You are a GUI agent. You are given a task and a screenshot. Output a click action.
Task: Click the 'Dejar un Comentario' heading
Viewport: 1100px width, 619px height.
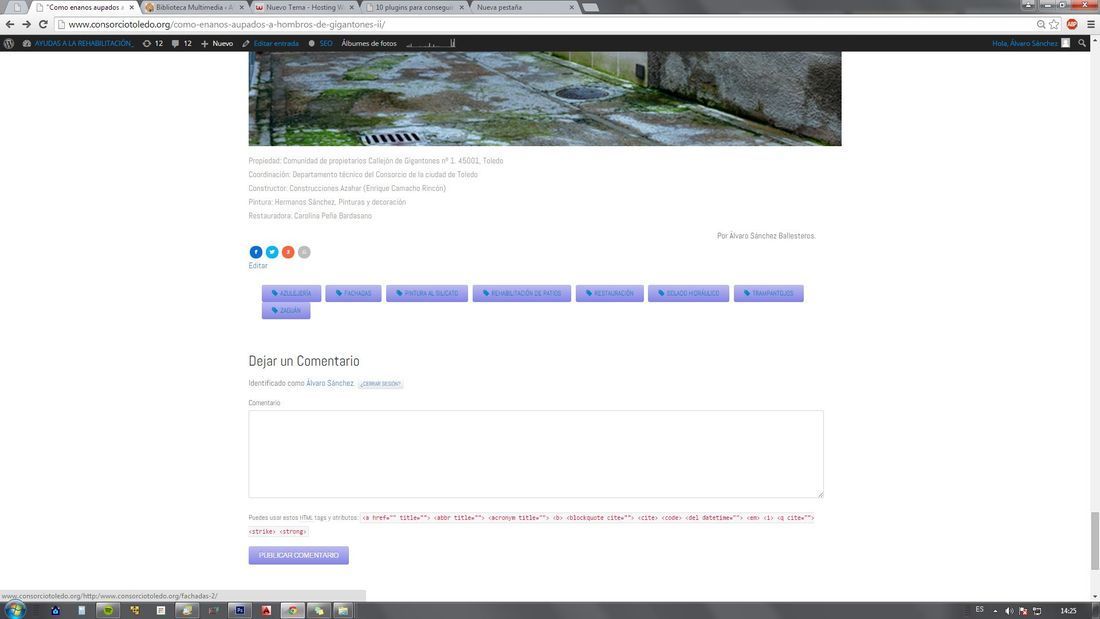tap(304, 361)
